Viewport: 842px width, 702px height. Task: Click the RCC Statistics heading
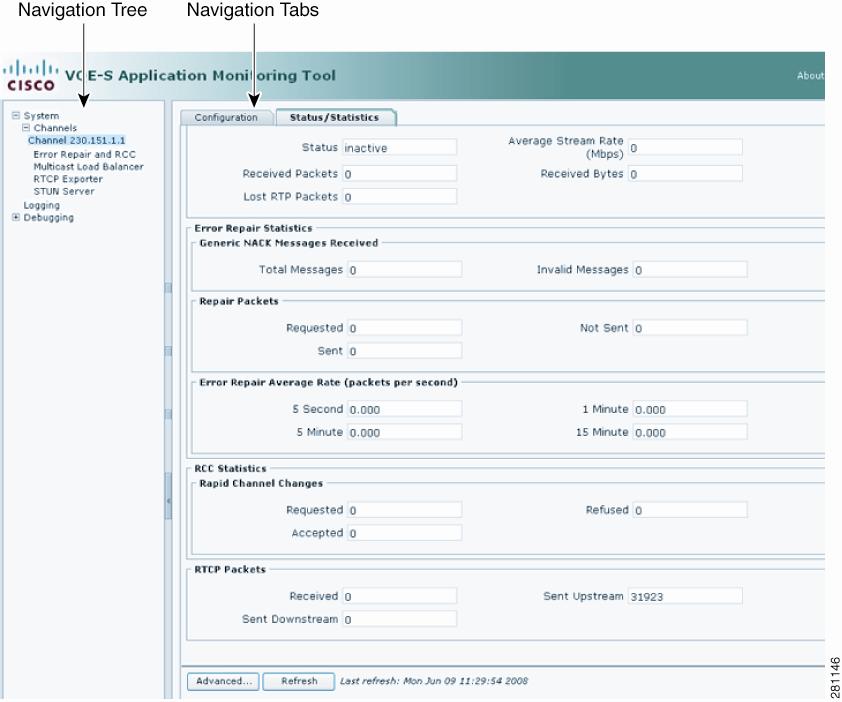(230, 469)
